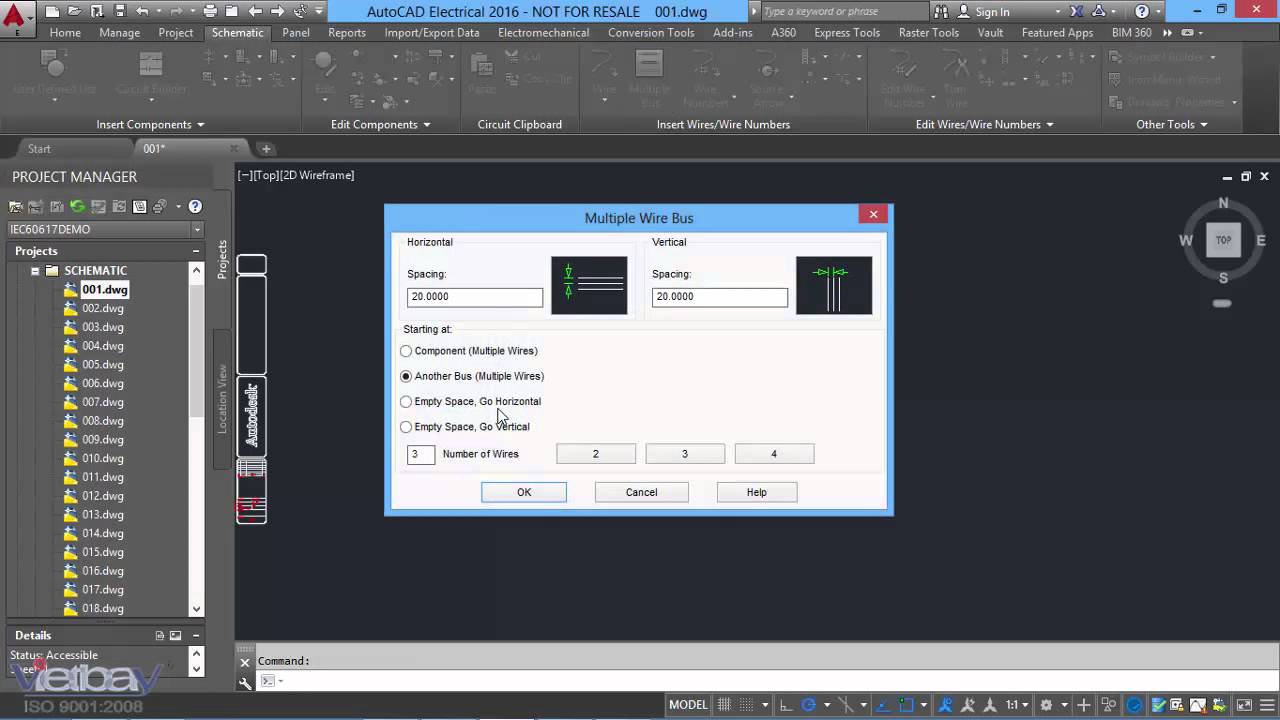
Task: Click the Vertical Spacing input field
Action: (720, 297)
